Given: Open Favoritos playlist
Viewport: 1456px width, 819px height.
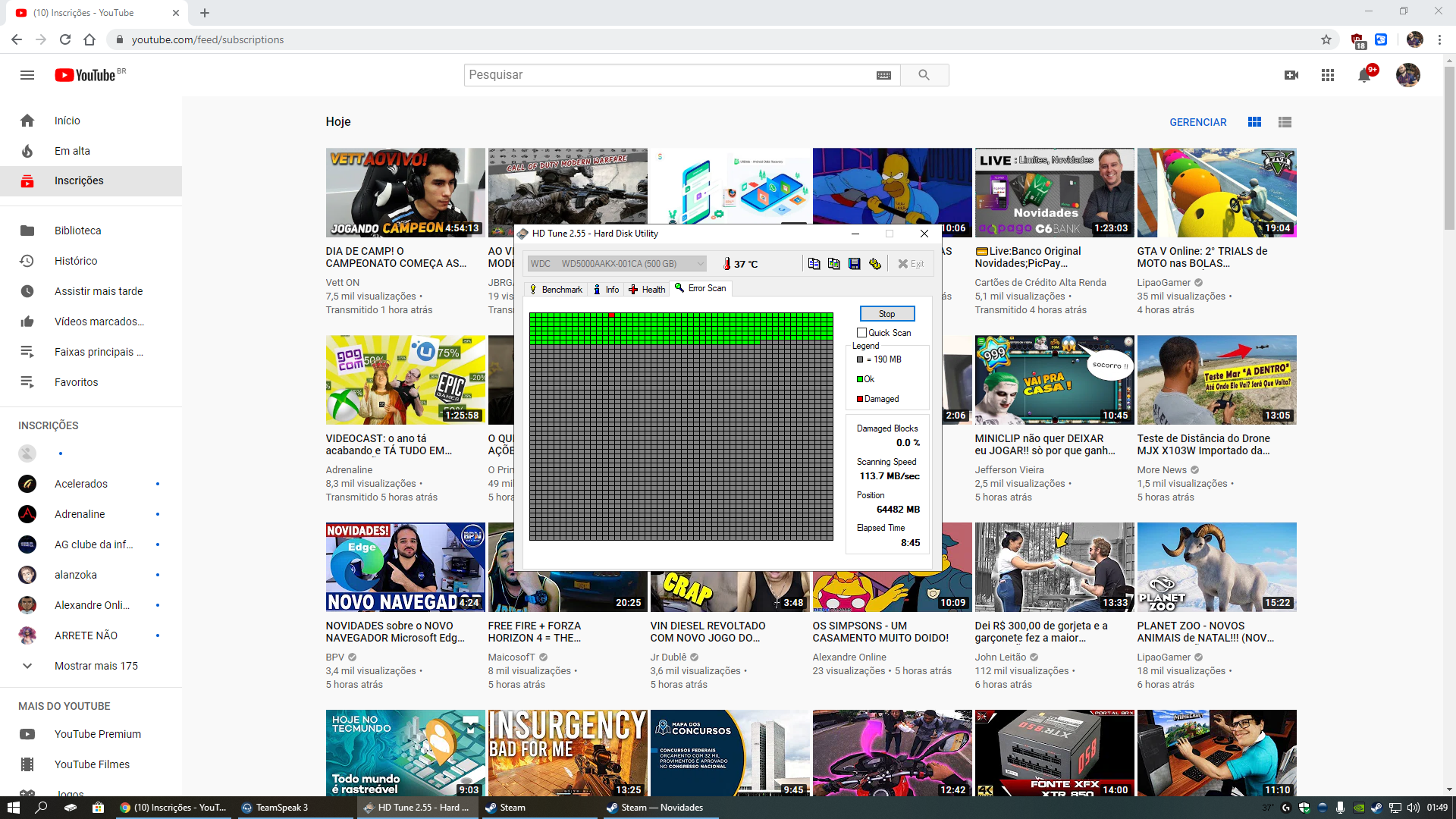Looking at the screenshot, I should (x=91, y=382).
